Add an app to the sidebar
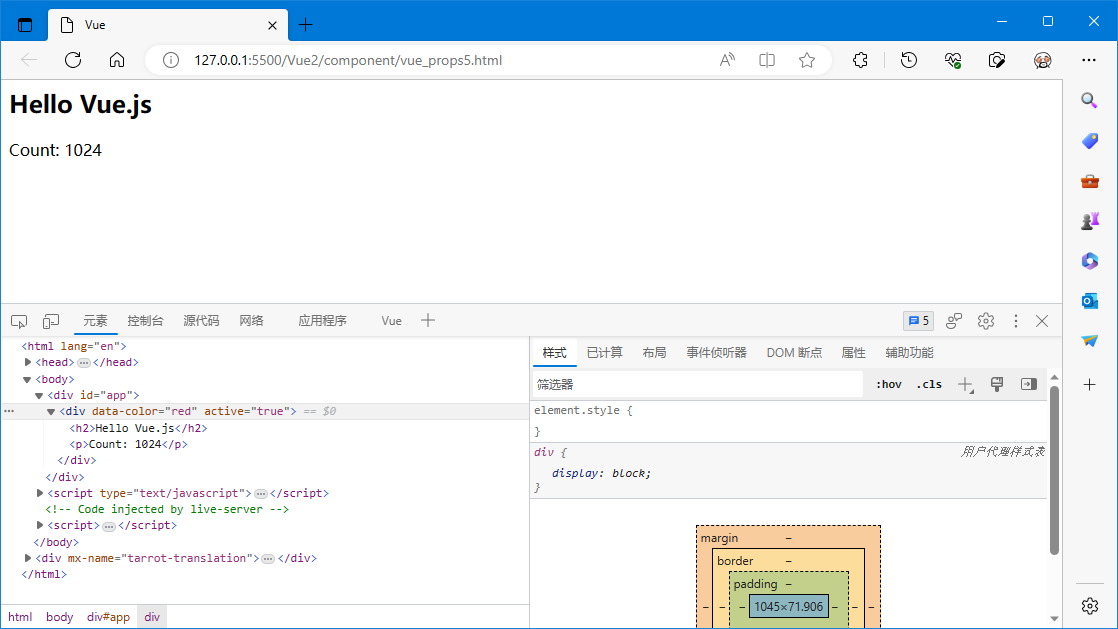Viewport: 1118px width, 629px height. 1089,385
